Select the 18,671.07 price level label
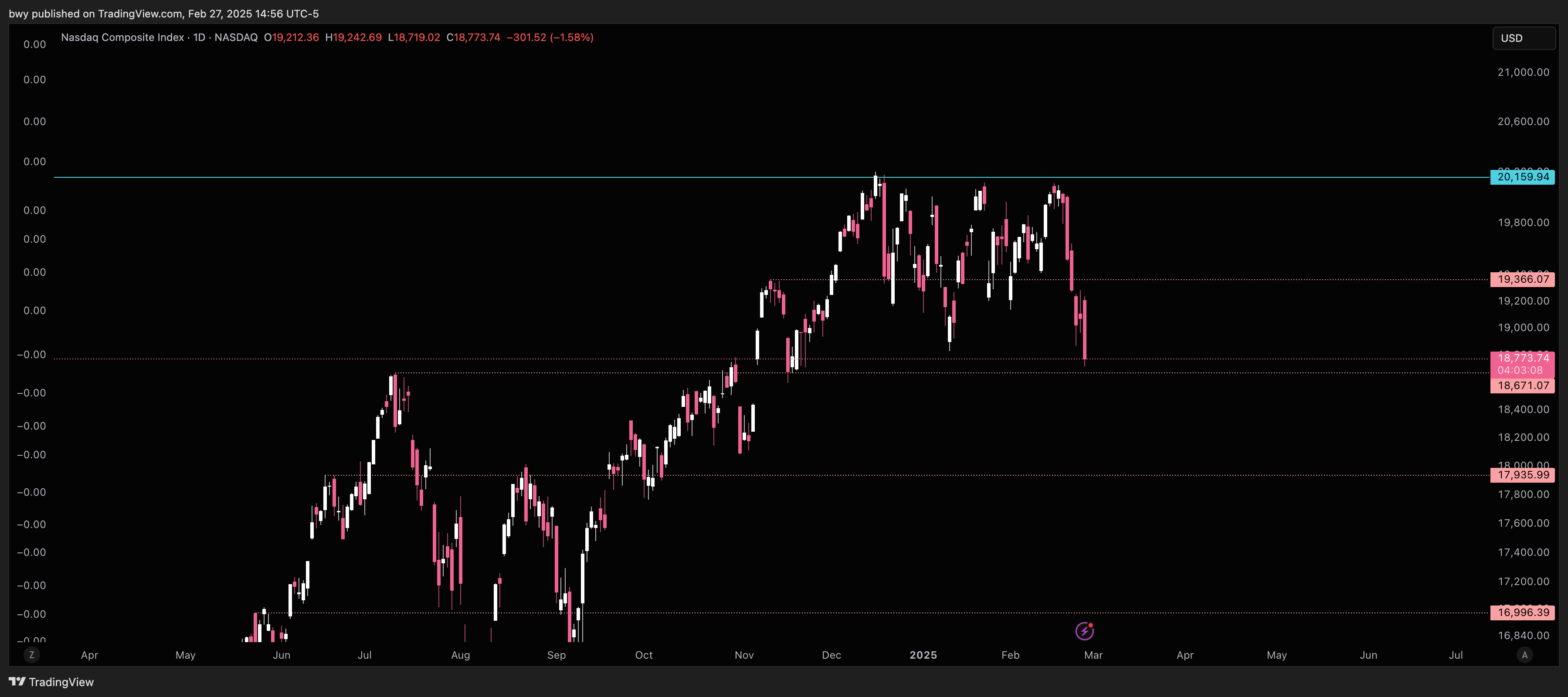1568x697 pixels. [x=1522, y=386]
